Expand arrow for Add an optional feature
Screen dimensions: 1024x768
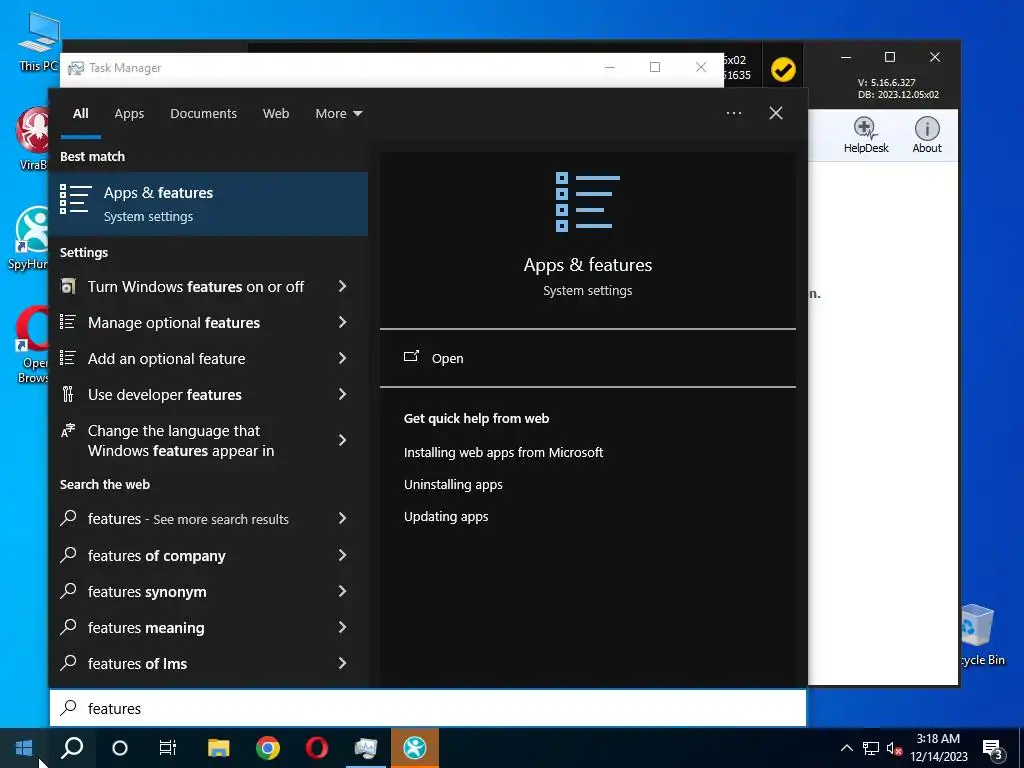click(x=343, y=358)
